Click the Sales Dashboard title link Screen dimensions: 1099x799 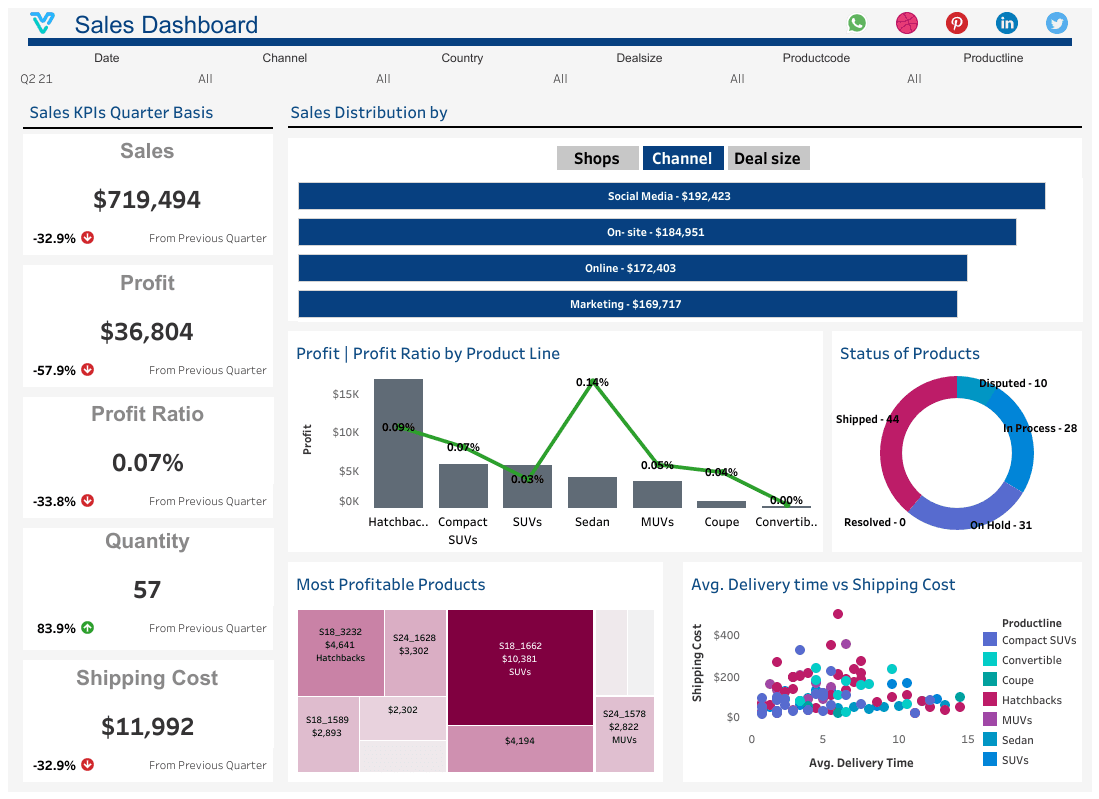(x=165, y=24)
